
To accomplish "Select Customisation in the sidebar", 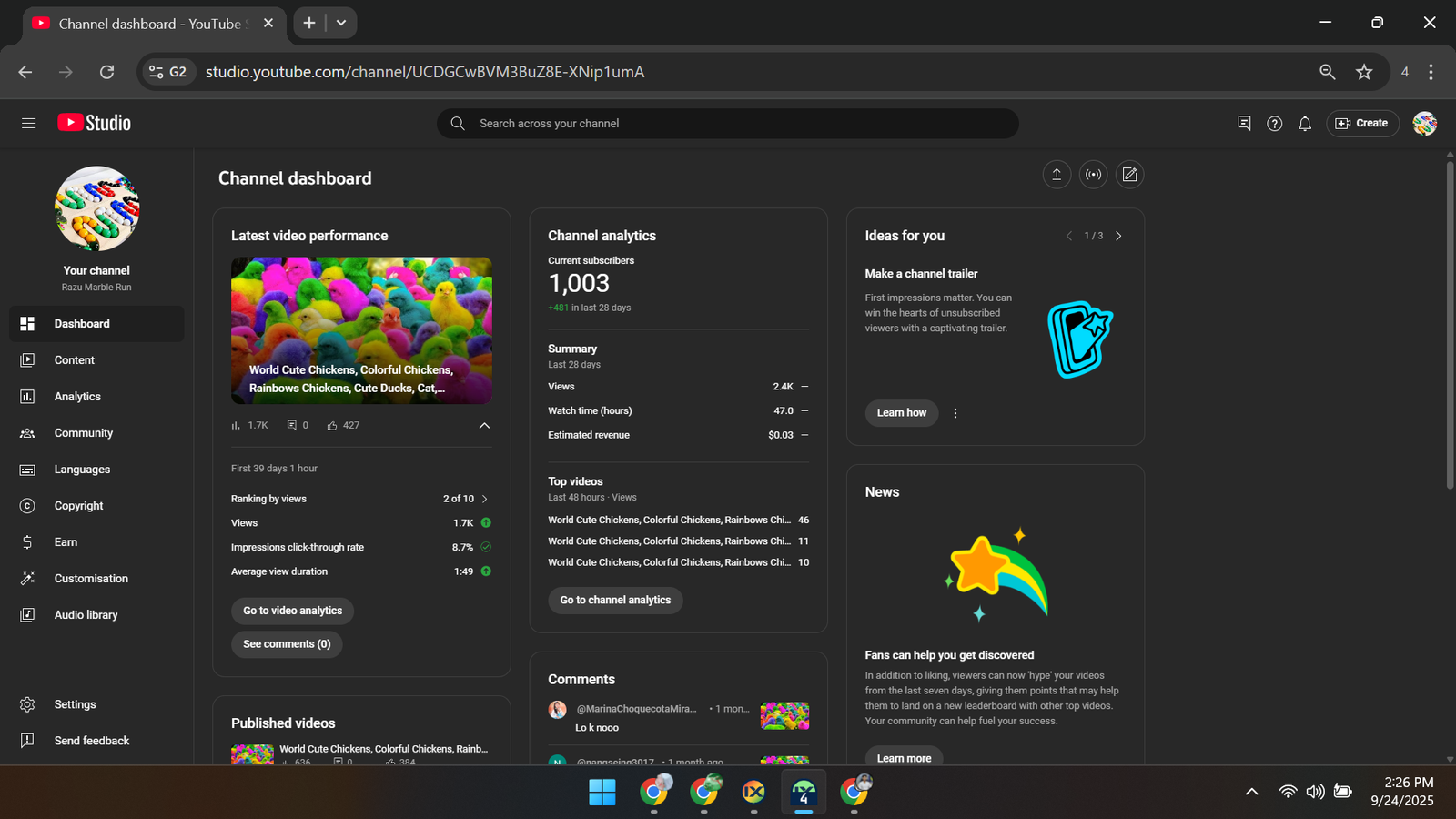I will pyautogui.click(x=91, y=579).
